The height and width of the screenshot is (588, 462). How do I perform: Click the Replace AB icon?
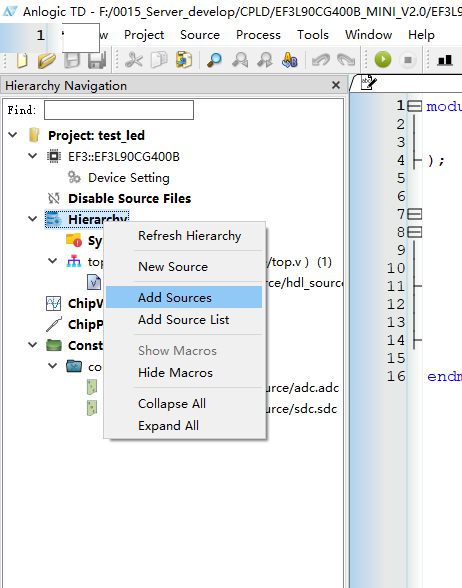click(x=290, y=60)
